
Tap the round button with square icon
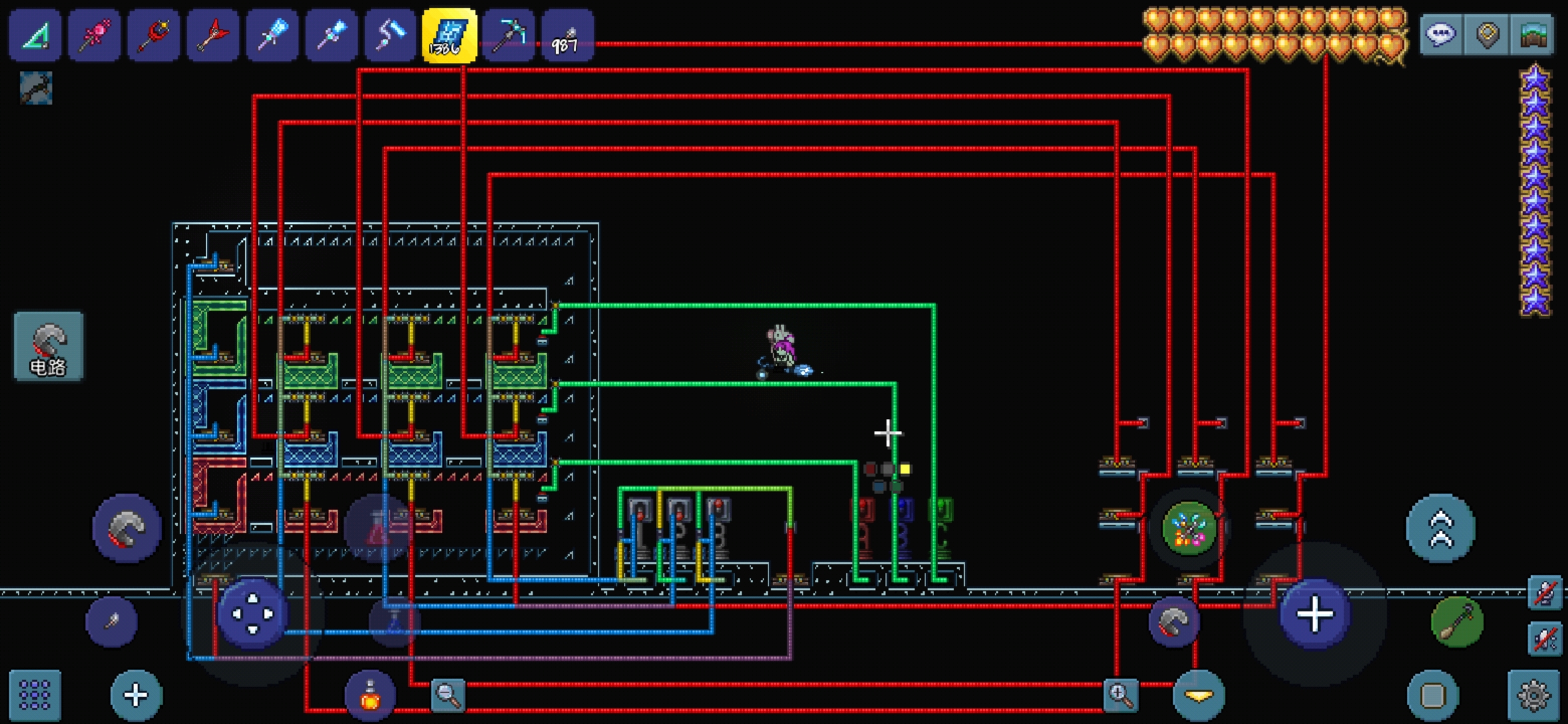pos(1433,695)
